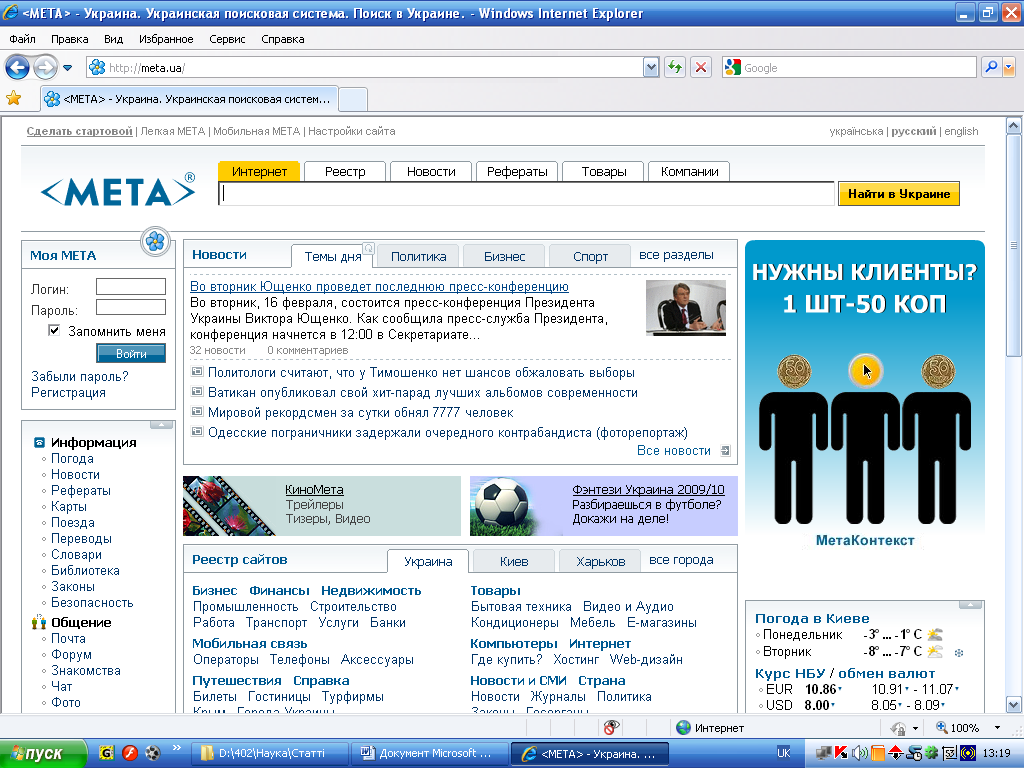Select the Харьков tab in Реестр сайтов
Viewport: 1024px width, 768px height.
601,562
